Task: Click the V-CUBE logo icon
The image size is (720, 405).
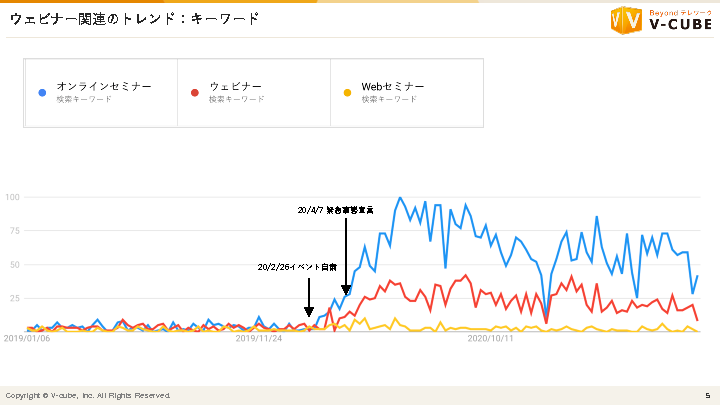Action: (x=625, y=19)
